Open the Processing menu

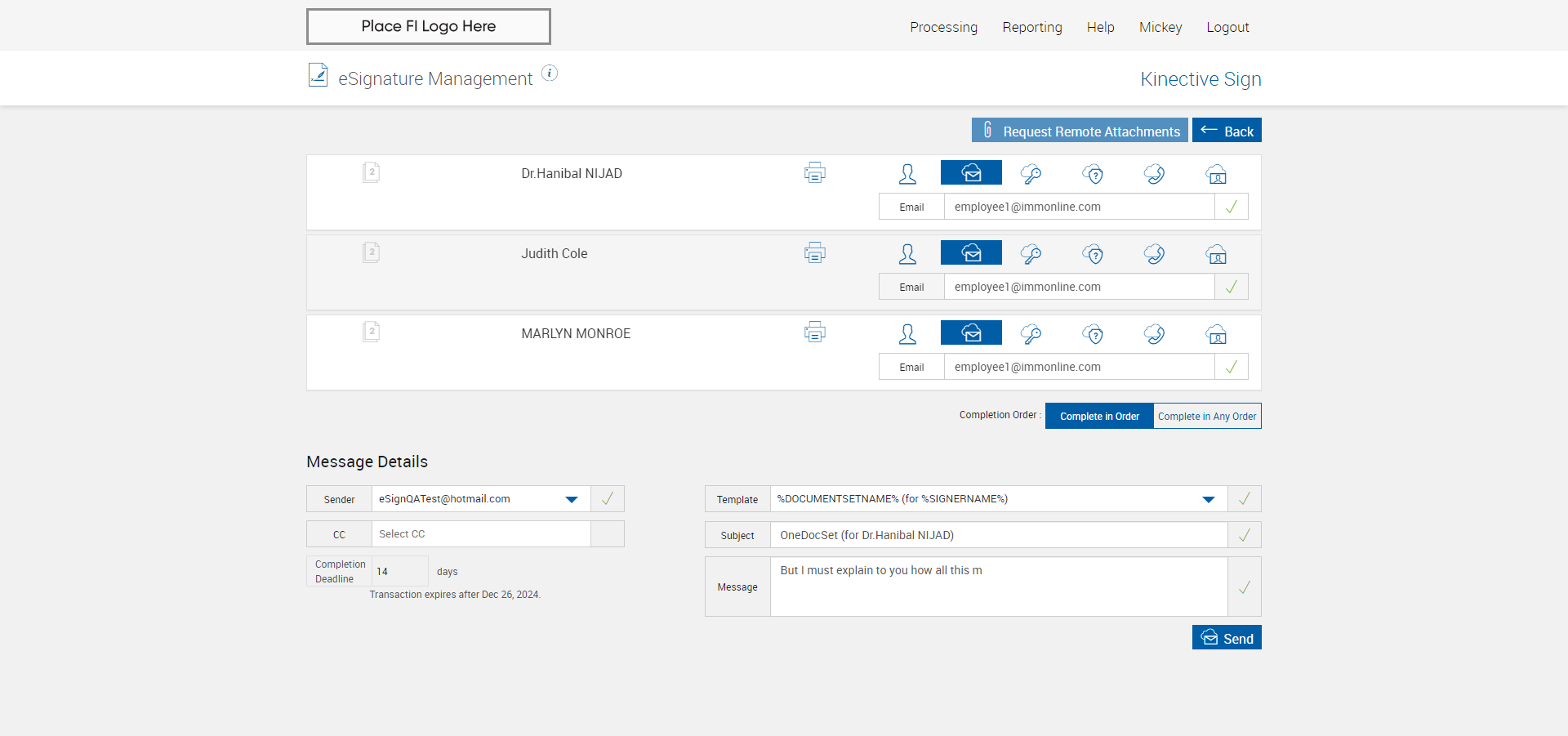coord(943,27)
